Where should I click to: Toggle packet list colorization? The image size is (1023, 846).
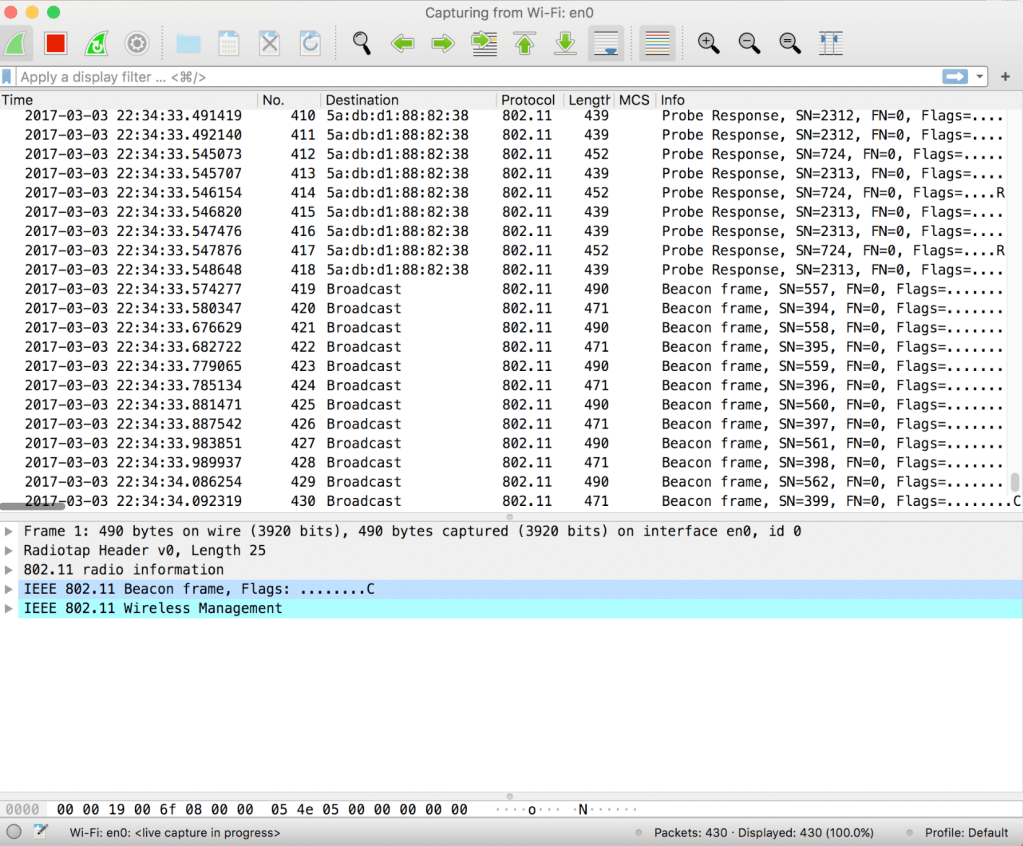click(656, 43)
